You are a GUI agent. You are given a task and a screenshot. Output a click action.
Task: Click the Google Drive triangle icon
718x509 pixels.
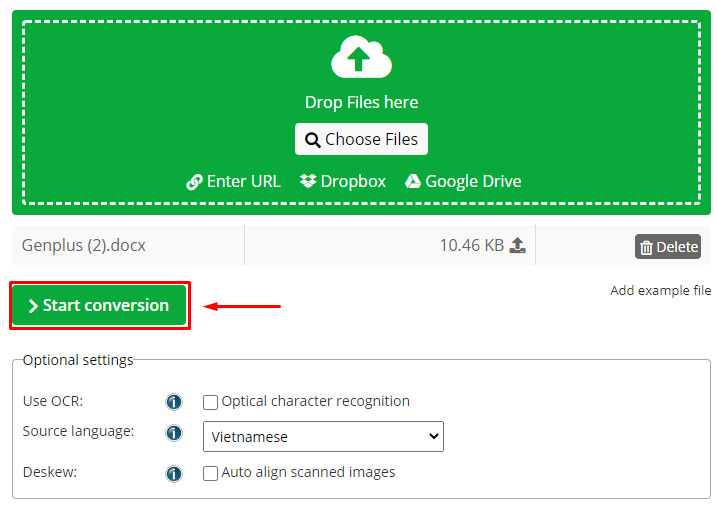[413, 181]
